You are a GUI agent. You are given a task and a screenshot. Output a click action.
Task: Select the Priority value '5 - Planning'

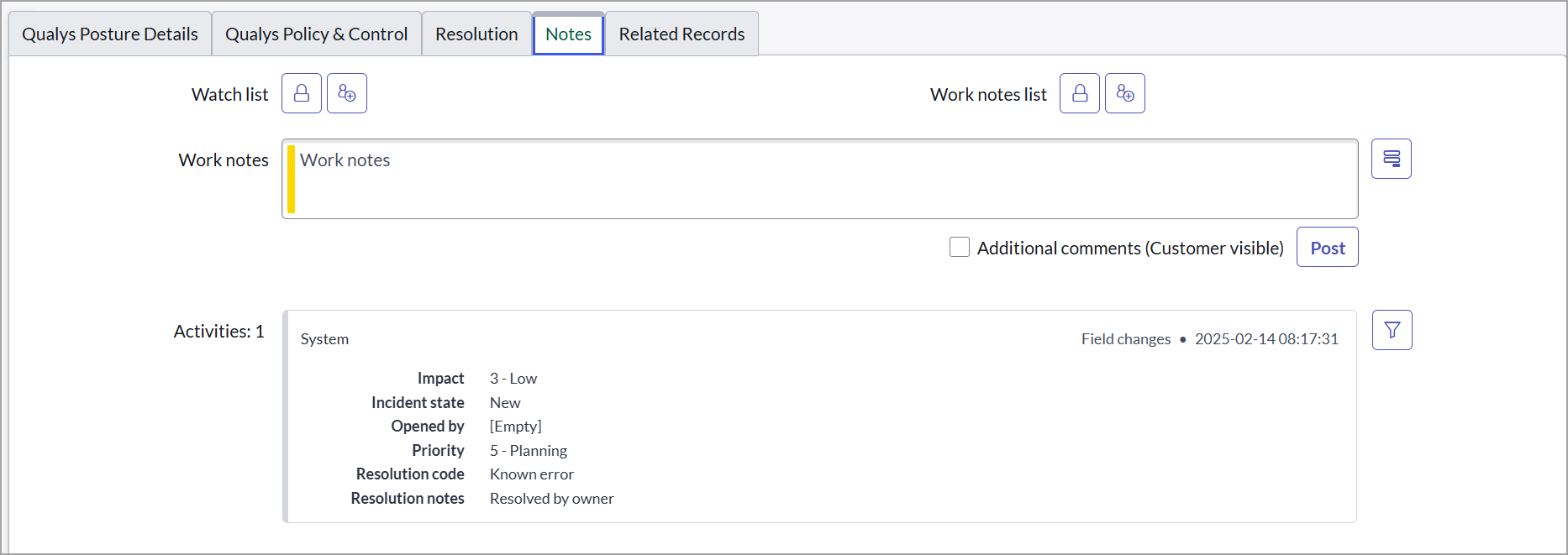click(529, 451)
